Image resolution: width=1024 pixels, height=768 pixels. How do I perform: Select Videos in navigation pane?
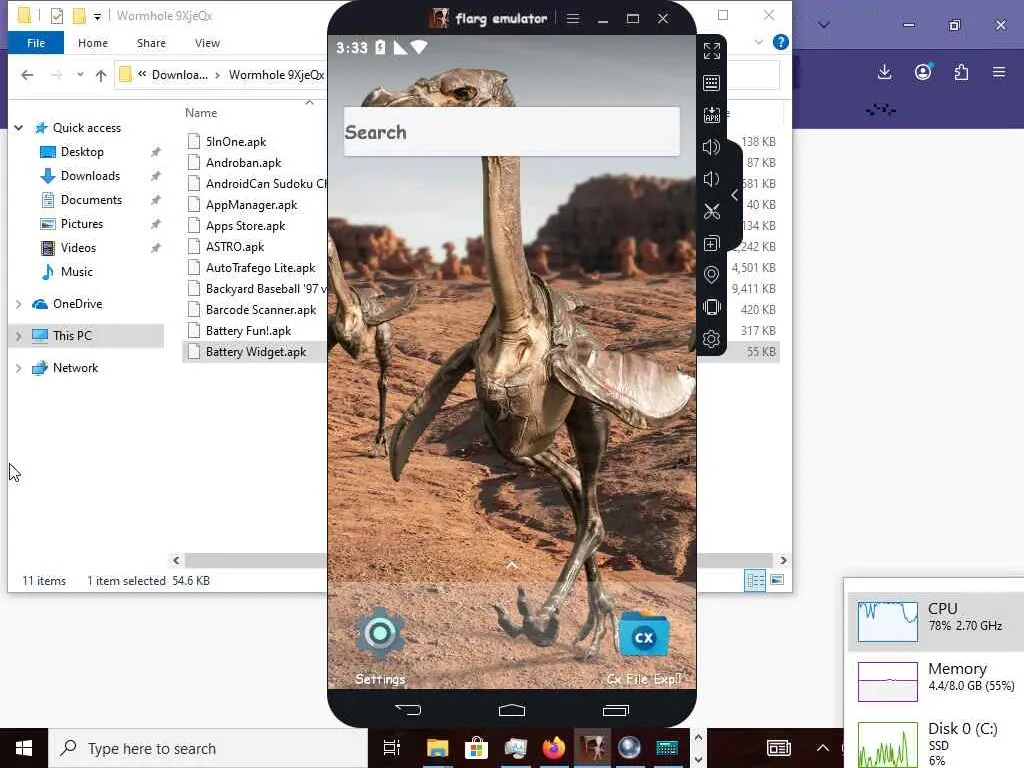78,248
